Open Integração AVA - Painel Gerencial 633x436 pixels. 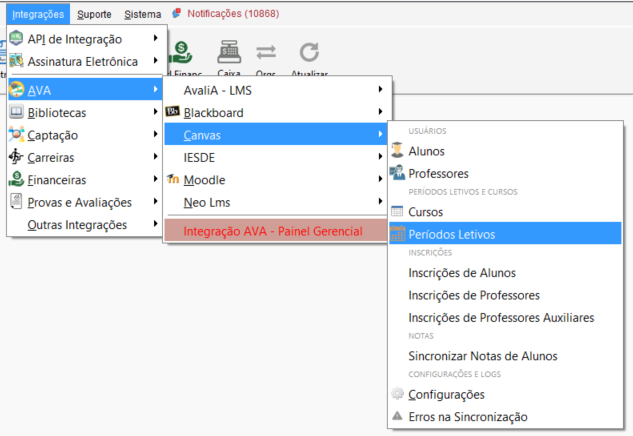coord(276,231)
